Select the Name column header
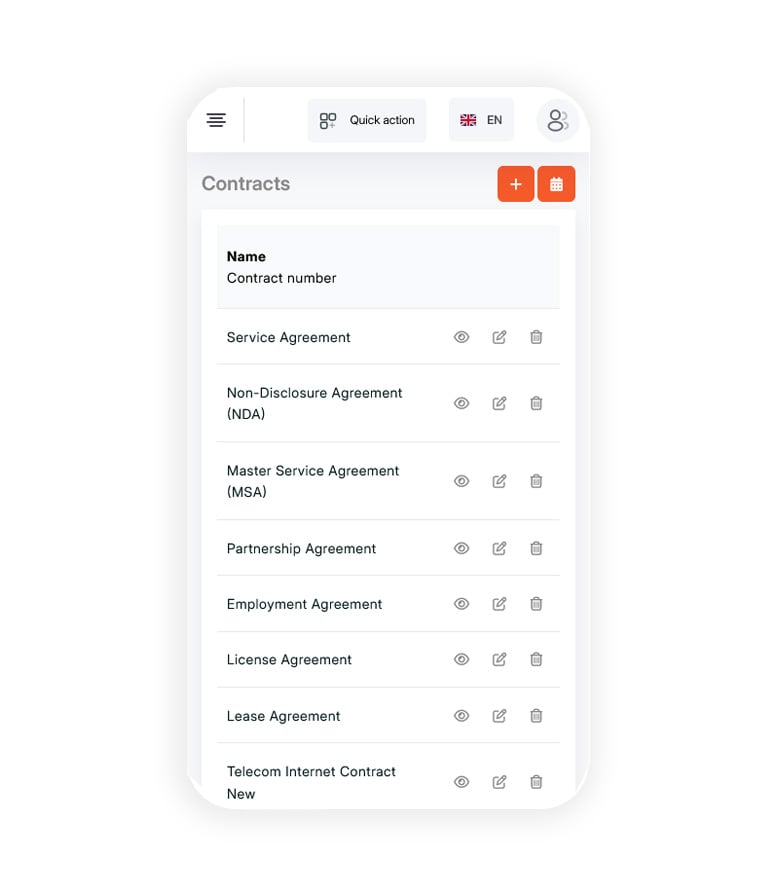Image resolution: width=776 pixels, height=896 pixels. (x=246, y=257)
